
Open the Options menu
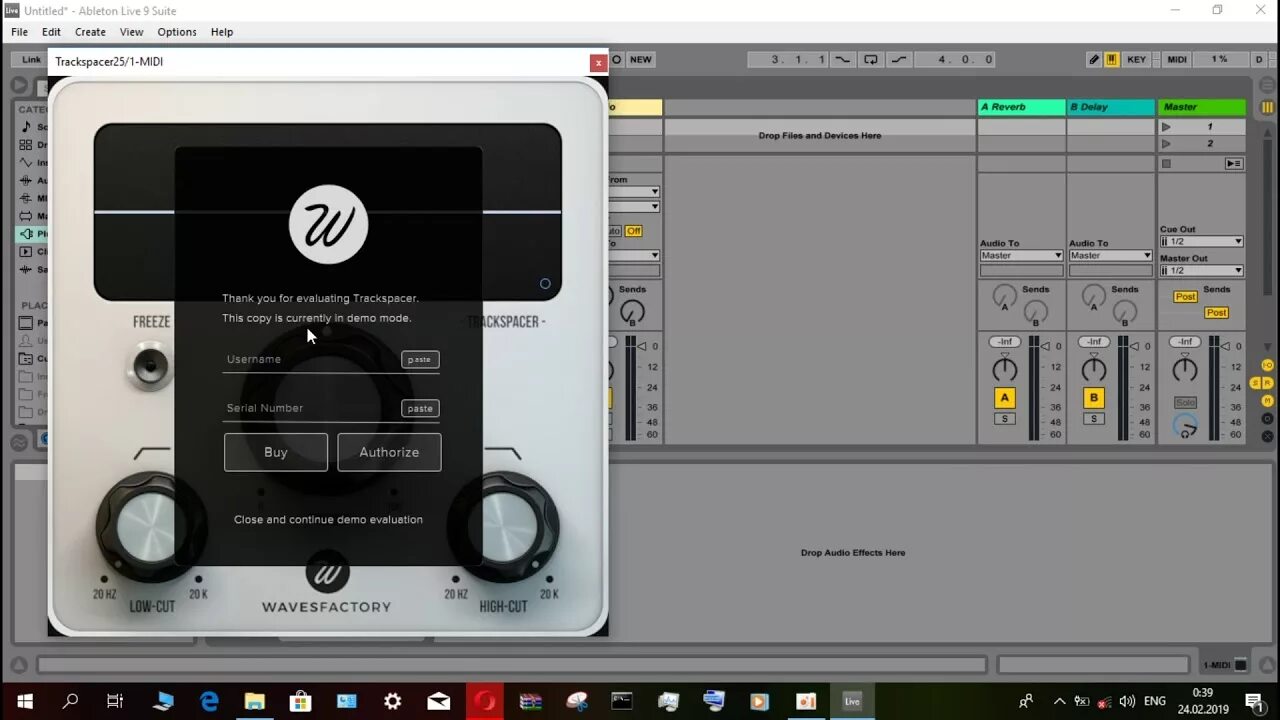(x=177, y=32)
